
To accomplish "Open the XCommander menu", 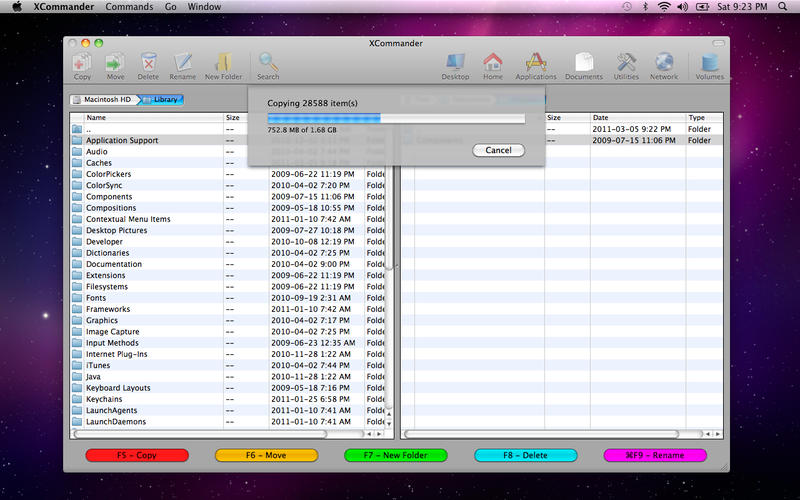I will coord(64,7).
